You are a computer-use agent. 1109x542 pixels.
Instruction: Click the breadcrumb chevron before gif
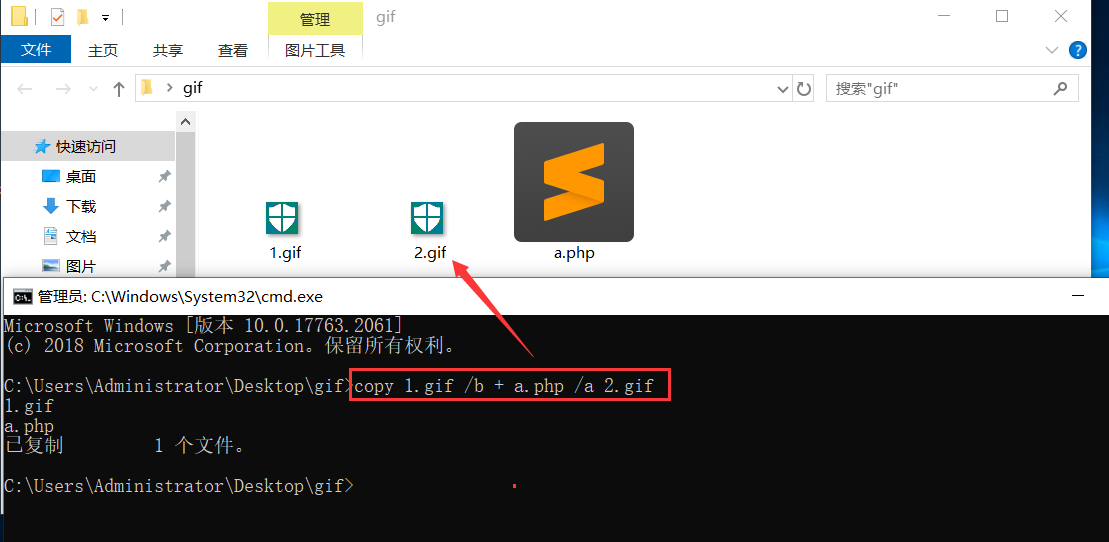tap(169, 88)
